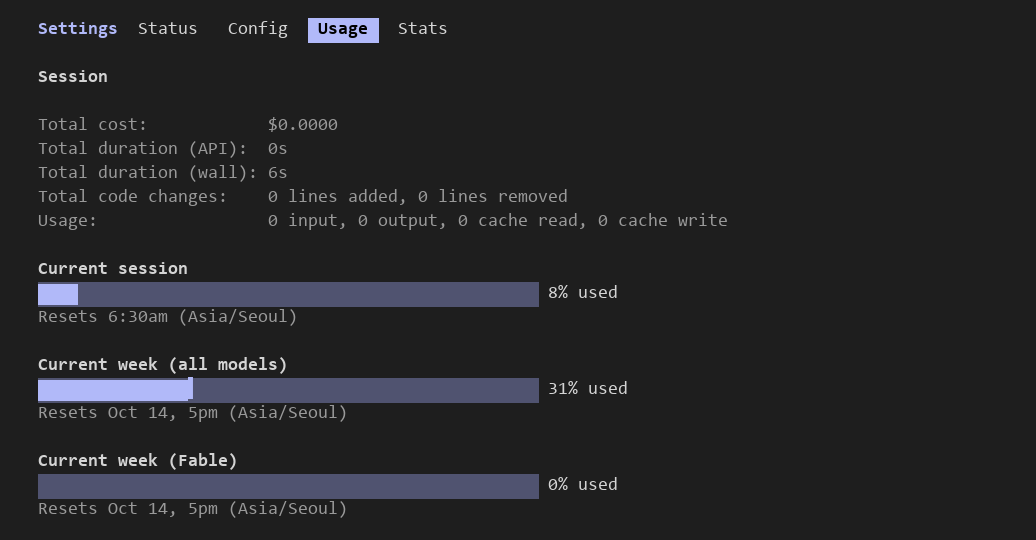The width and height of the screenshot is (1036, 540).
Task: Click the '0% used' text
Action: 583,484
